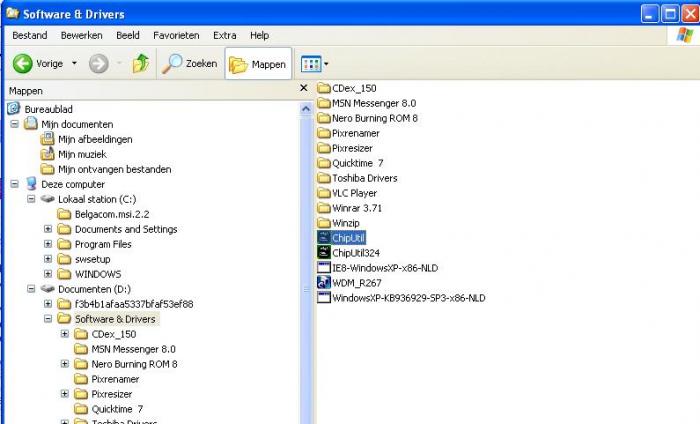Select the WDM_R267 file
Viewport: 700px width, 424px height.
(x=349, y=283)
